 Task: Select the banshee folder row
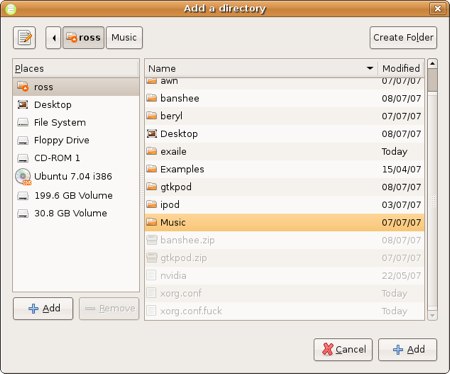(285, 98)
